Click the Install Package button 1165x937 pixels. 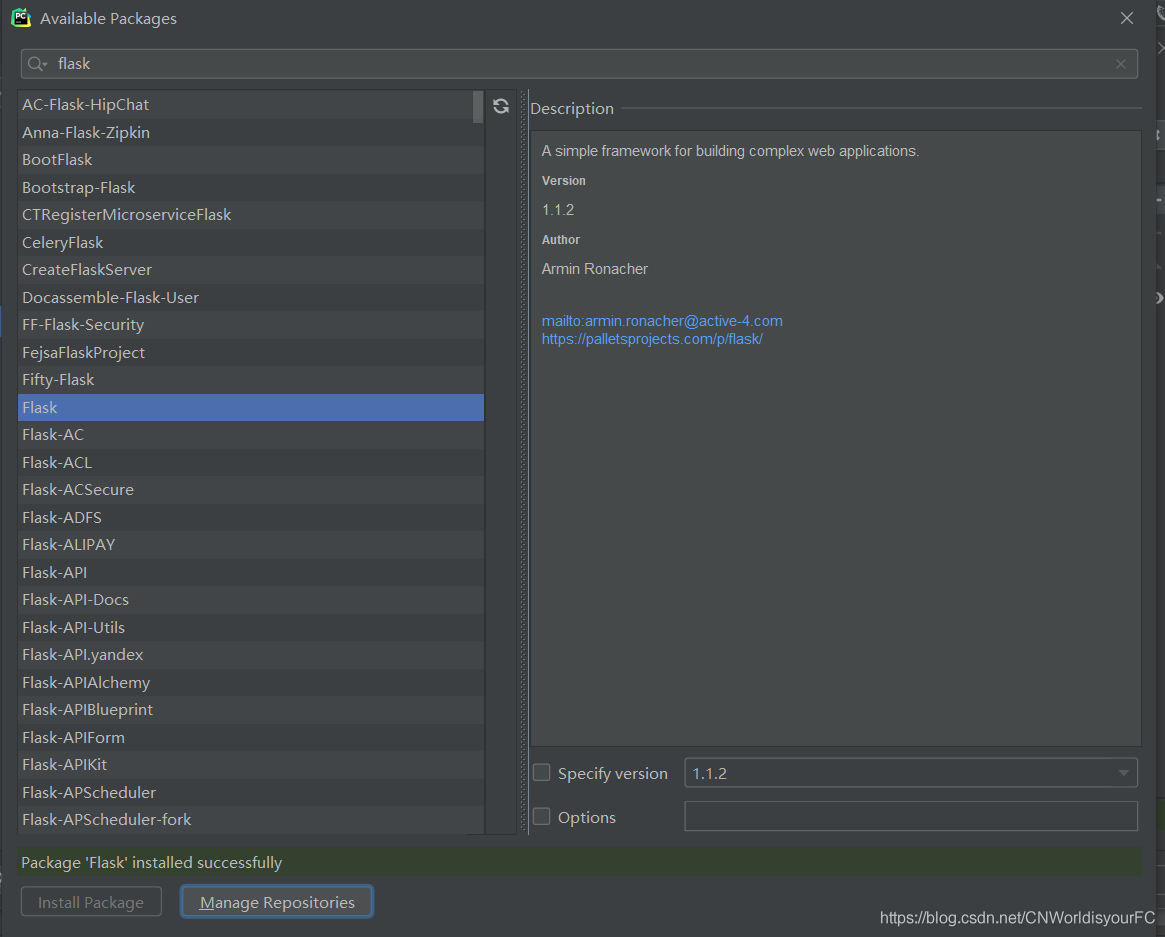coord(91,902)
